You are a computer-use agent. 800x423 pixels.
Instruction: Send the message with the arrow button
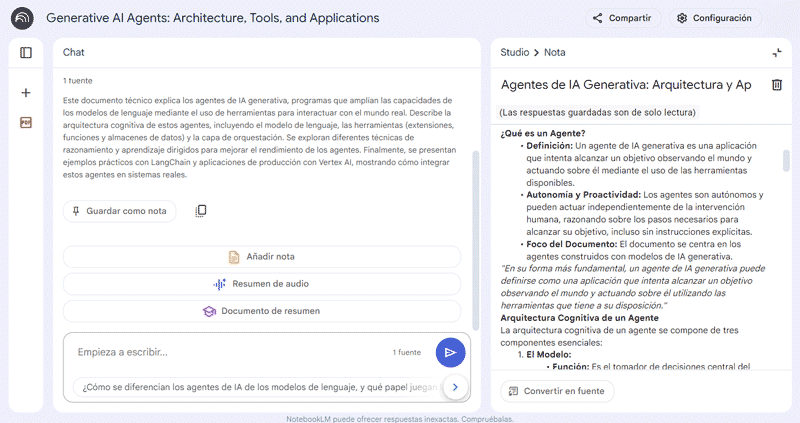[450, 352]
